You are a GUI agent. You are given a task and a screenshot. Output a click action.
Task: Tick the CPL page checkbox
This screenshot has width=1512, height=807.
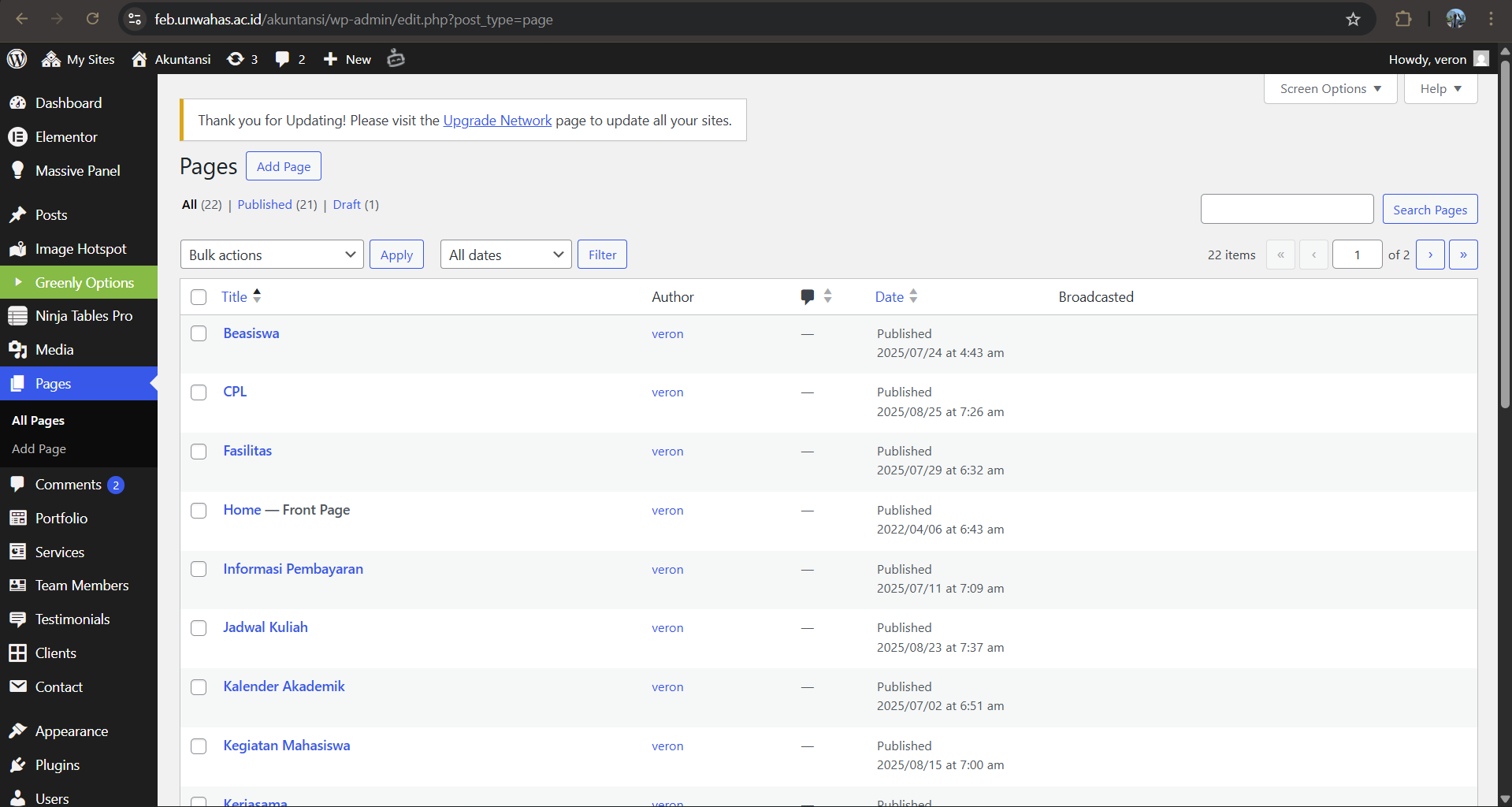pos(199,392)
